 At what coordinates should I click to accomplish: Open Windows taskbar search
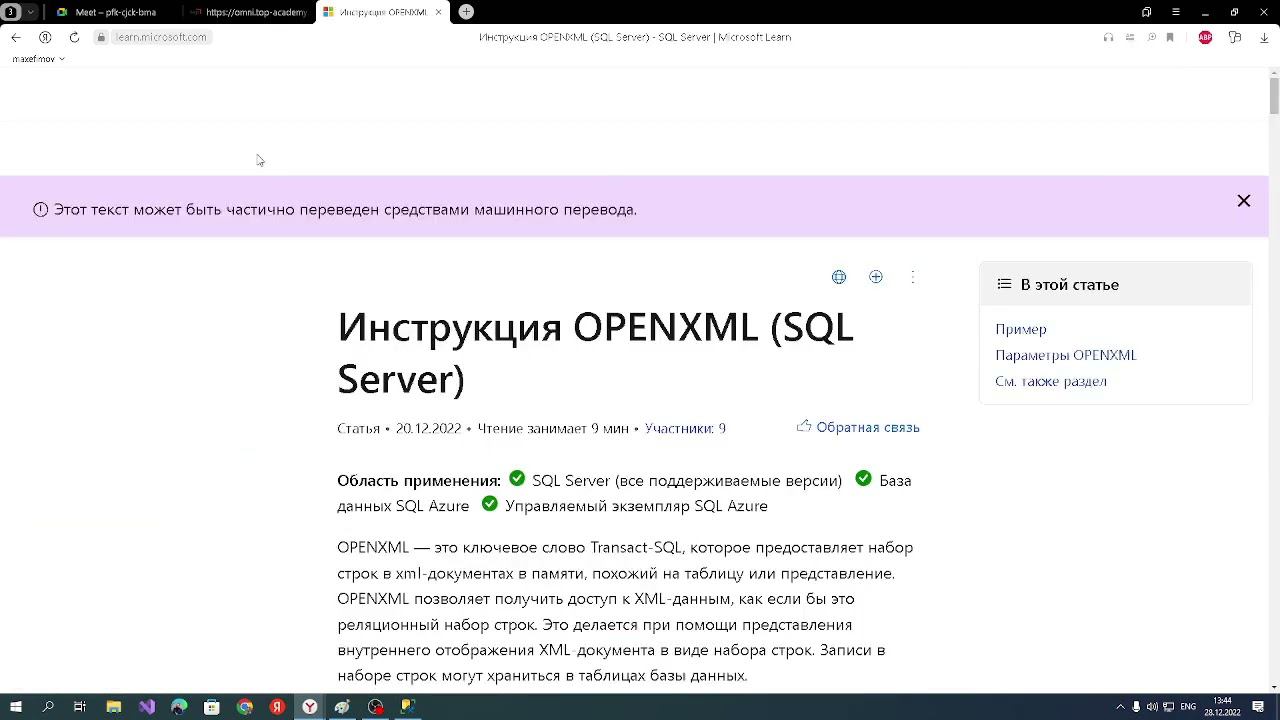(x=48, y=707)
